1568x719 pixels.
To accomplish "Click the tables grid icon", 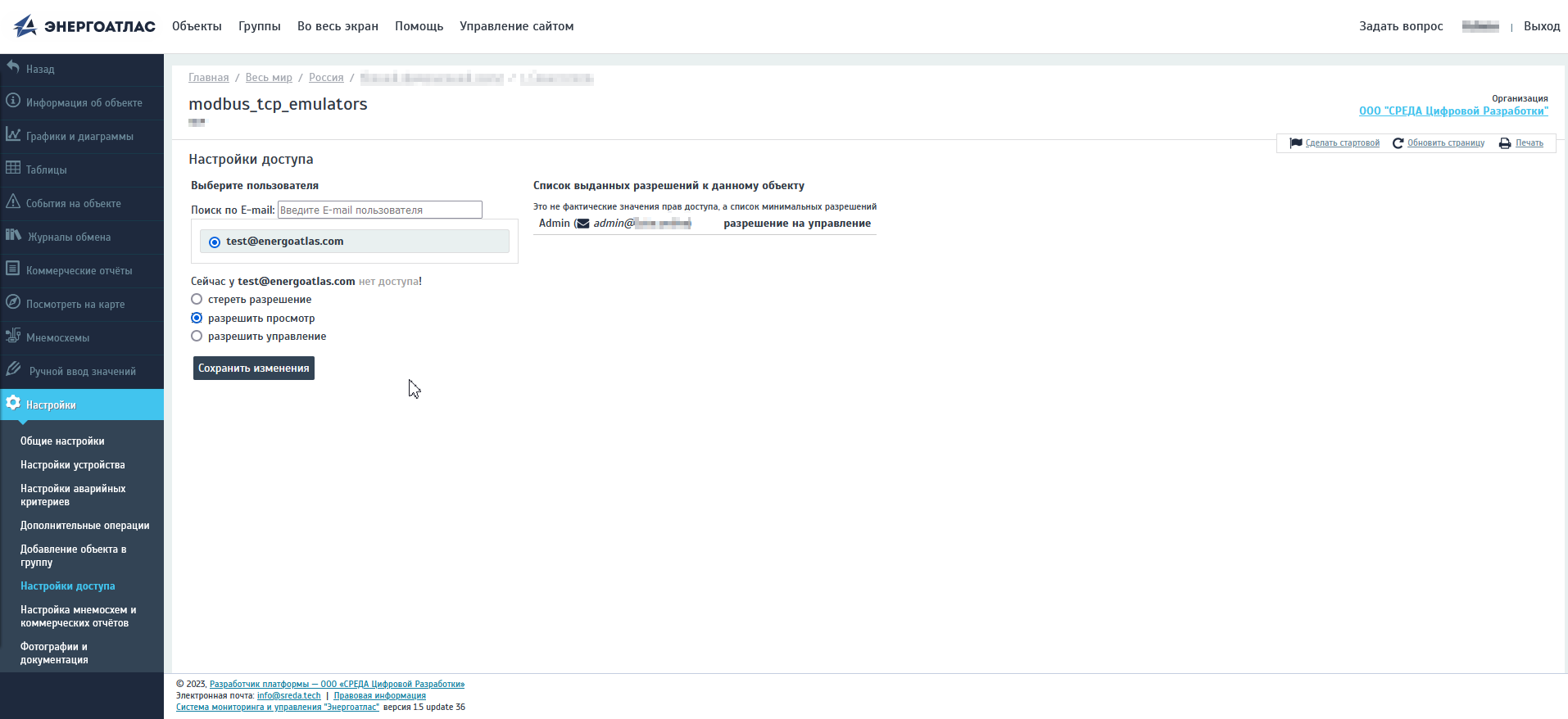I will (x=13, y=169).
